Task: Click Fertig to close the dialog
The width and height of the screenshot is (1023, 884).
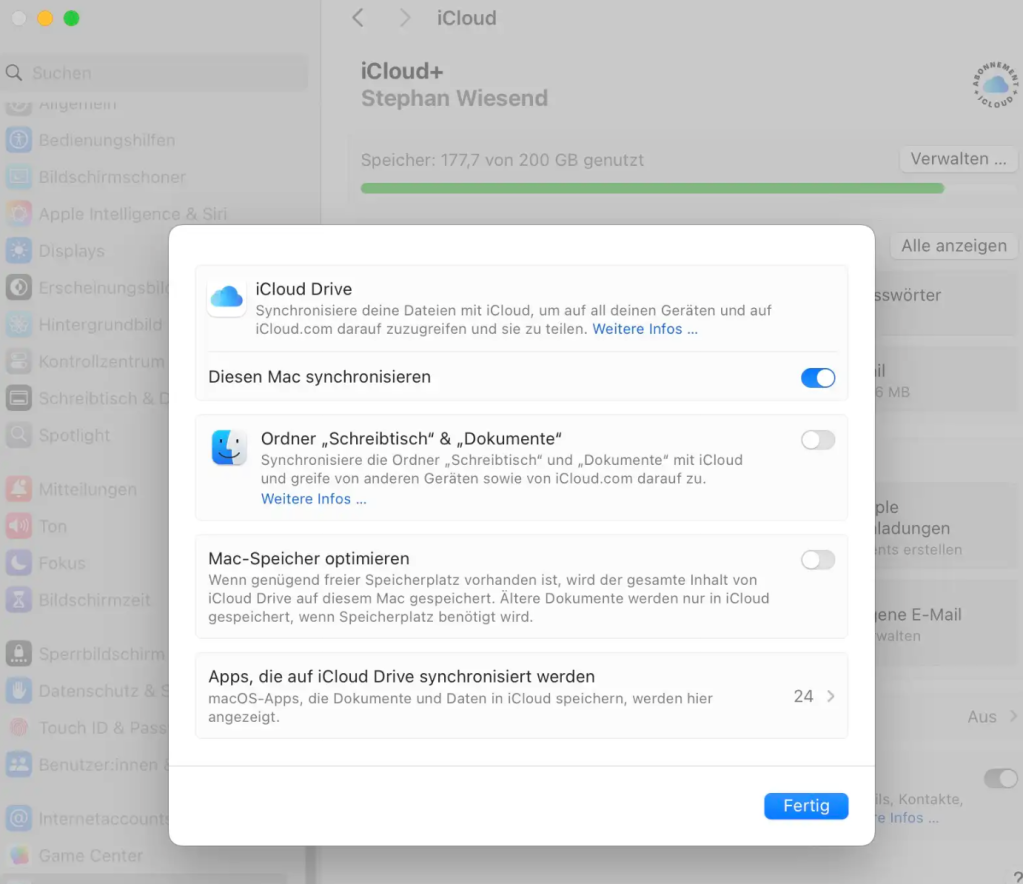Action: [x=806, y=806]
